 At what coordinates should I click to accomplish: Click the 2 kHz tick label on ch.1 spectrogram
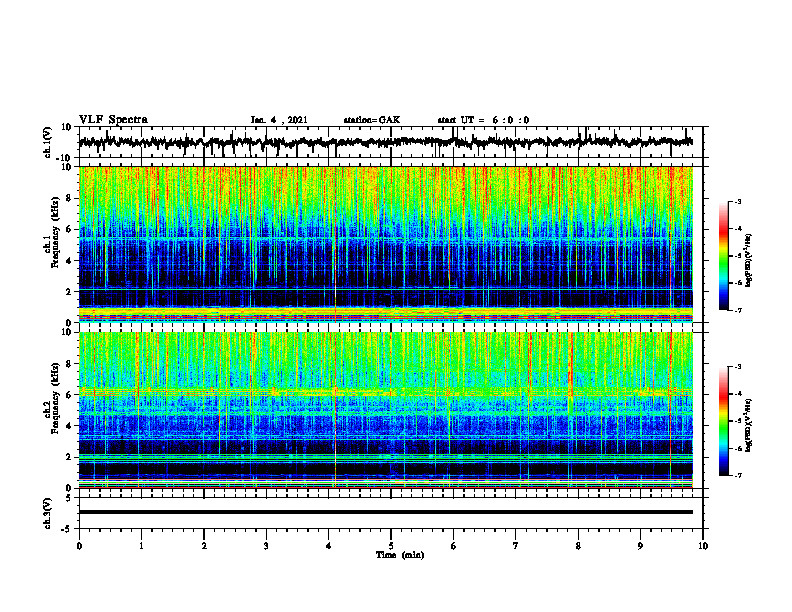click(70, 292)
